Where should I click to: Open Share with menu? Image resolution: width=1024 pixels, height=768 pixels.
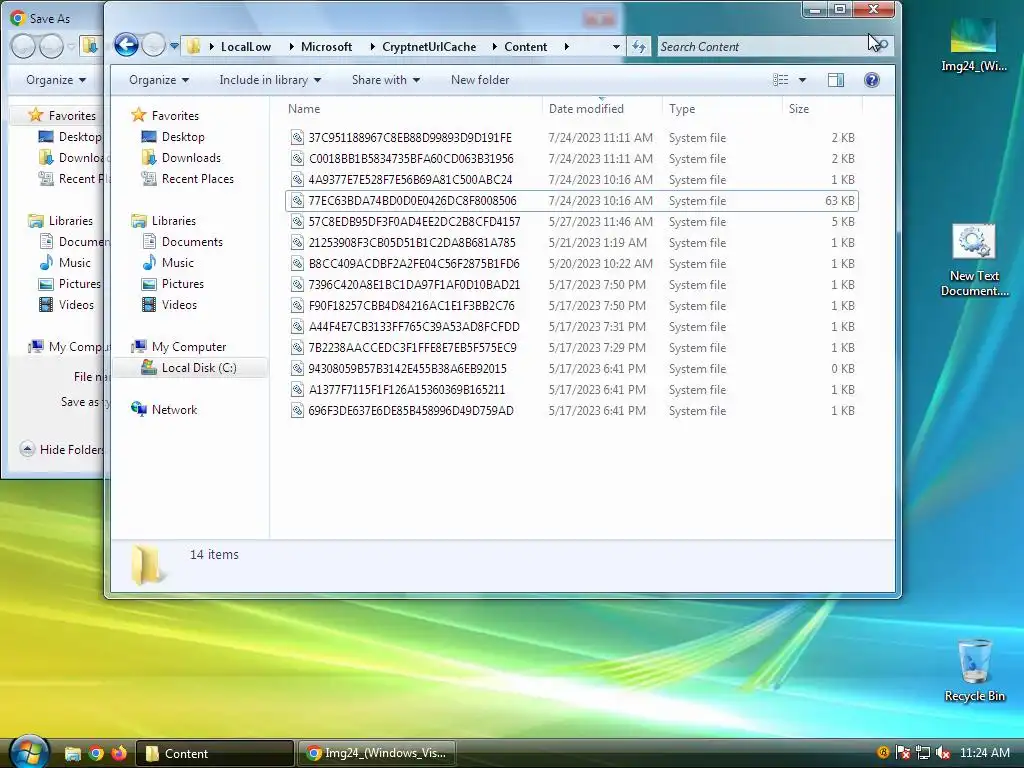click(x=385, y=80)
